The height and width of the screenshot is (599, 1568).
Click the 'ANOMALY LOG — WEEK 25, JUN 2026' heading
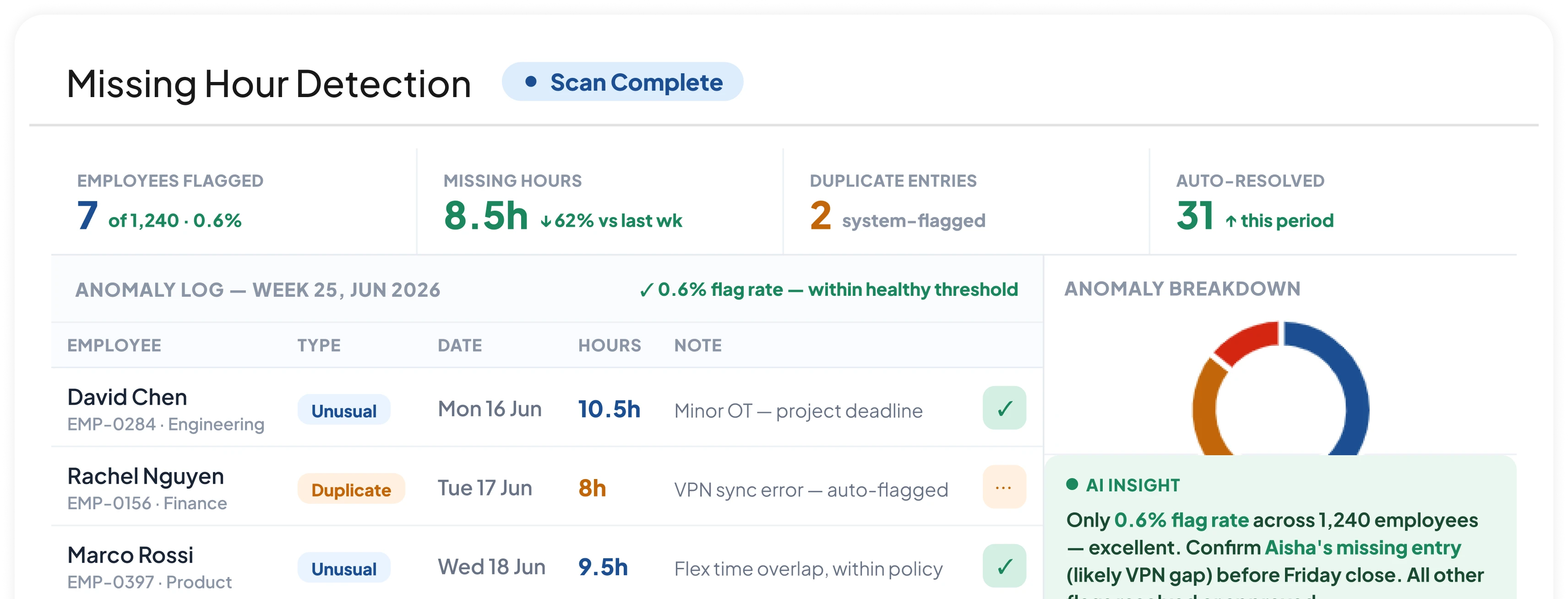257,290
